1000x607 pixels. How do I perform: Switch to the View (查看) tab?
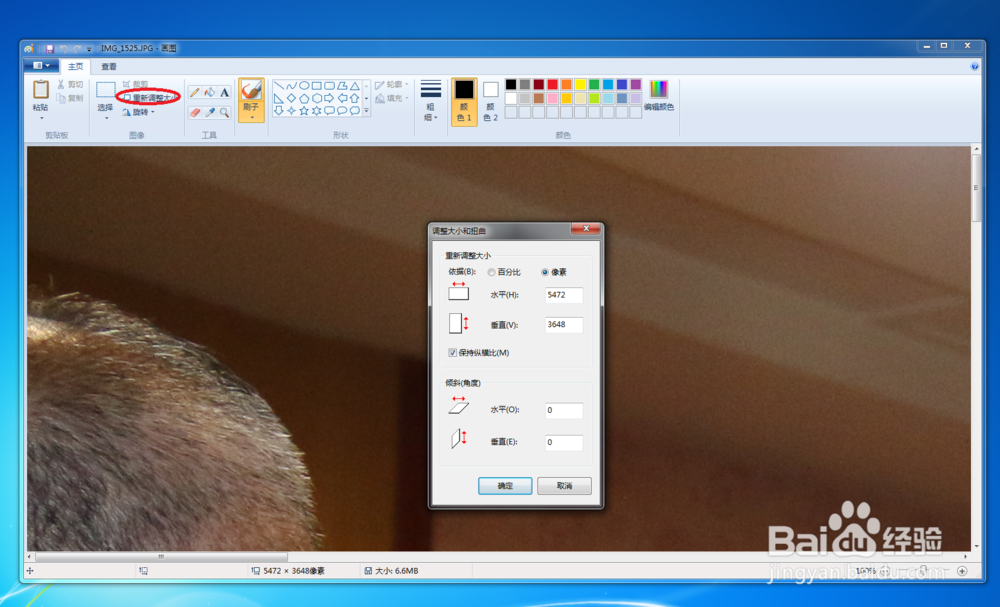tap(109, 66)
